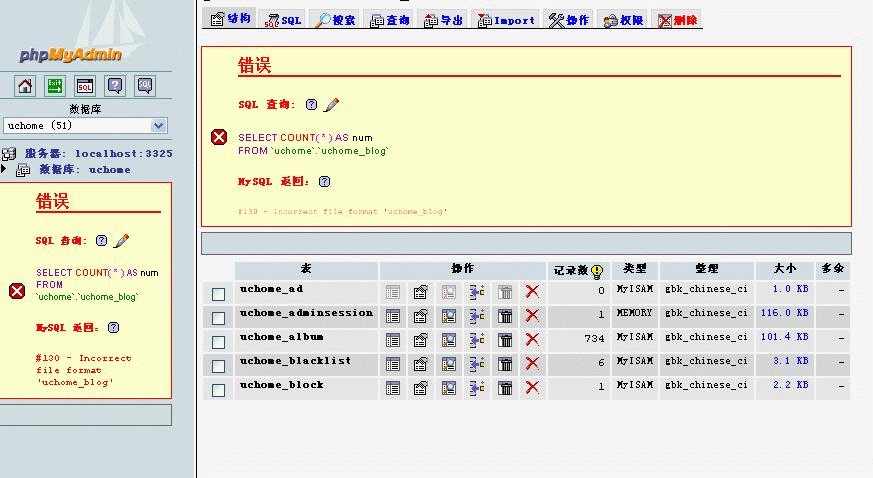Check the uchome_adminsession table checkbox
Viewport: 873px width, 478px height.
(x=218, y=318)
